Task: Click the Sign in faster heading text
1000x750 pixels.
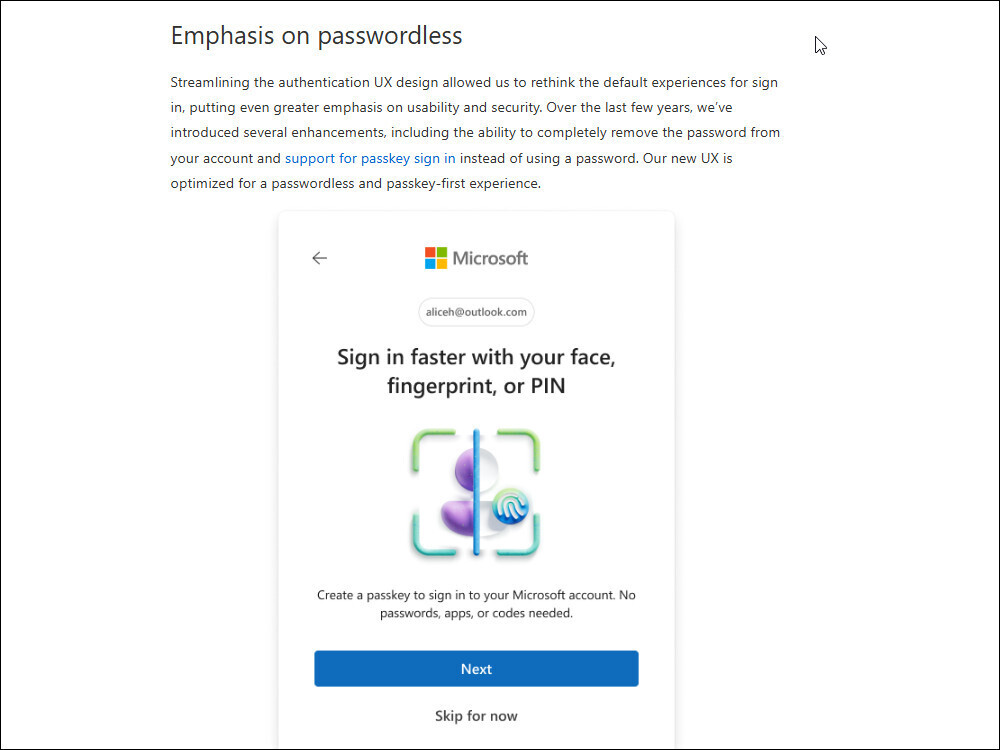Action: pyautogui.click(x=476, y=371)
